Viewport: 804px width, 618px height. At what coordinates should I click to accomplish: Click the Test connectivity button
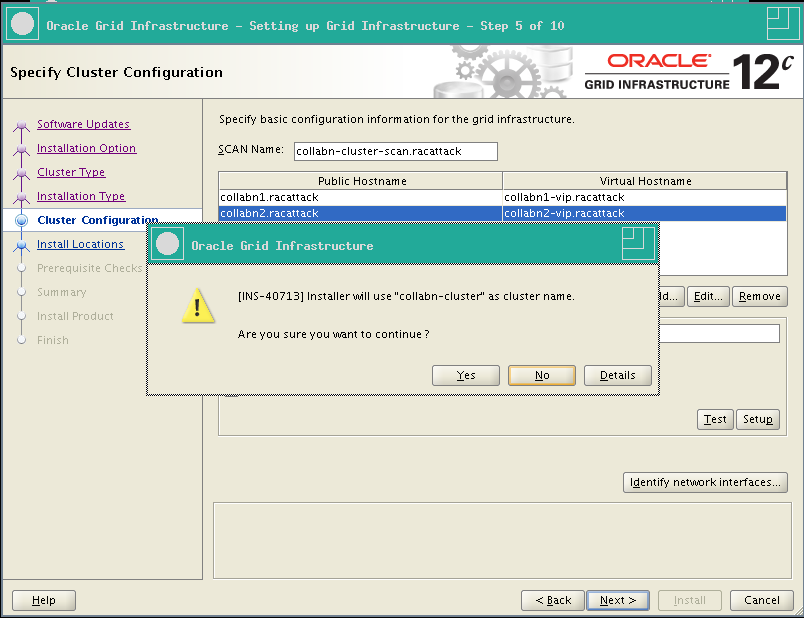(x=715, y=420)
